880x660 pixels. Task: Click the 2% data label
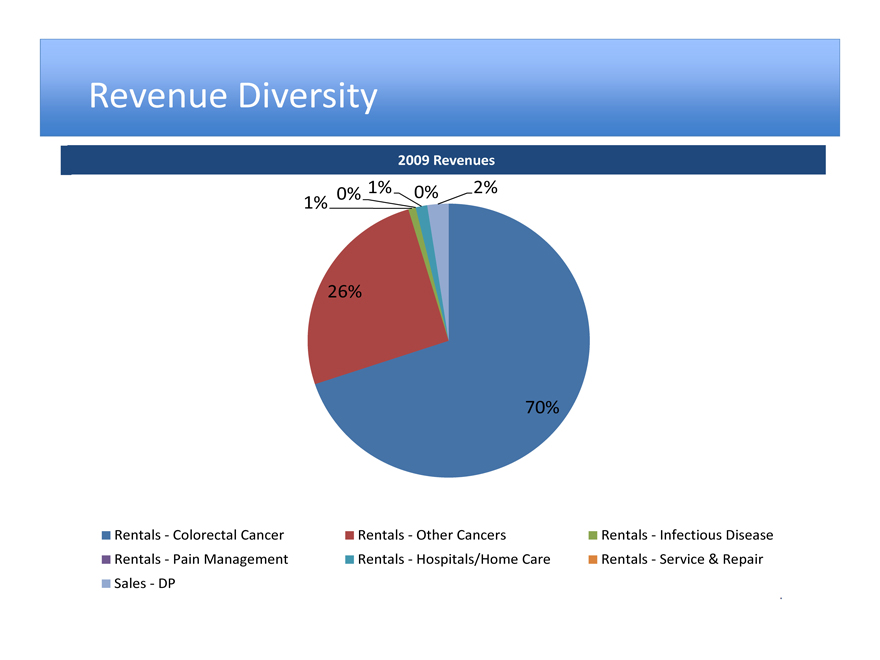click(486, 187)
